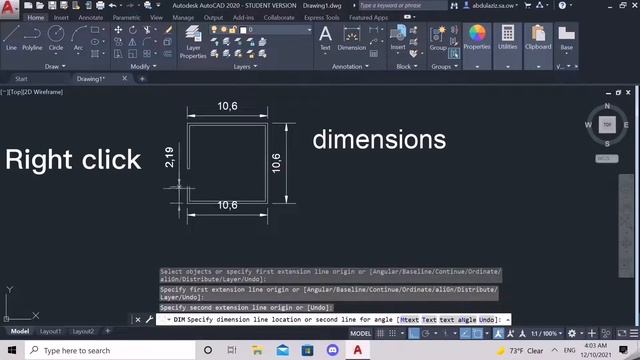Image resolution: width=640 pixels, height=360 pixels.
Task: Click the Autodesk App Store cart icon
Action: click(x=528, y=5)
